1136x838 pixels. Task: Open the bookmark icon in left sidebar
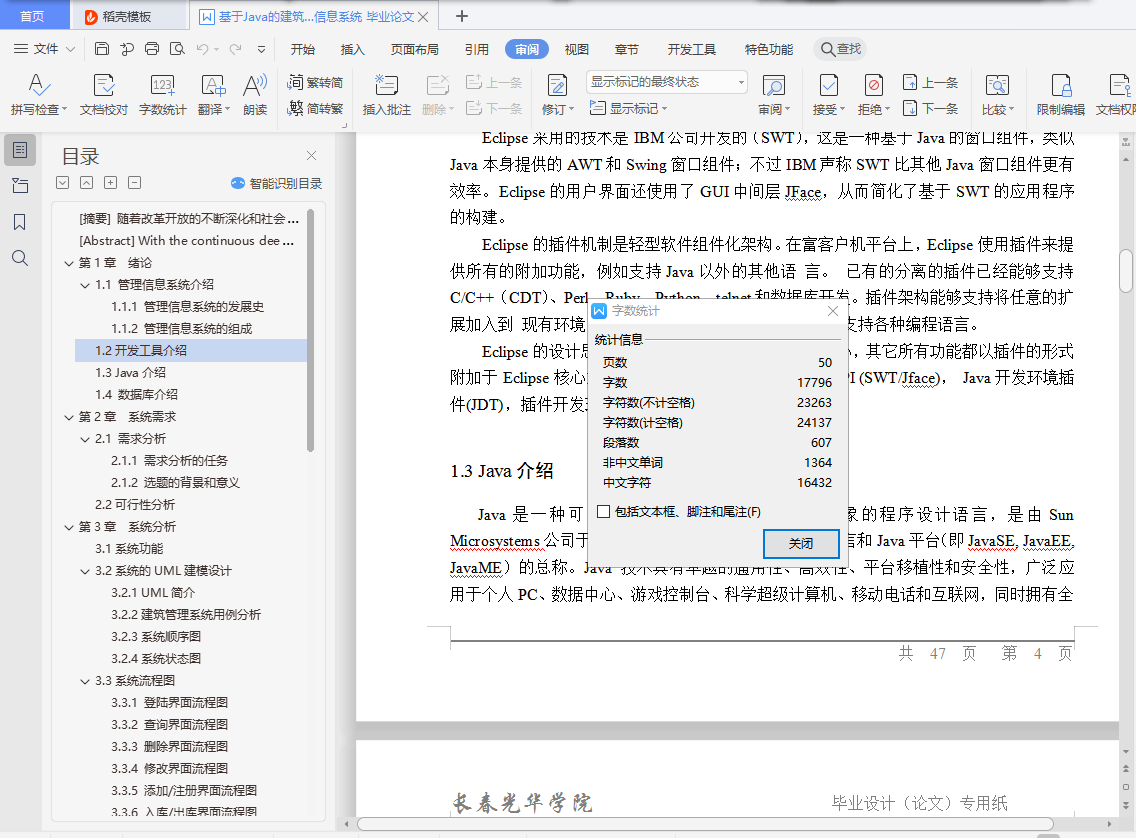click(20, 222)
